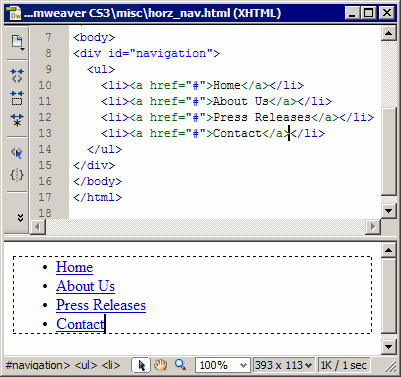Expand All icon in coding toolbar
The height and width of the screenshot is (377, 401).
[17, 120]
